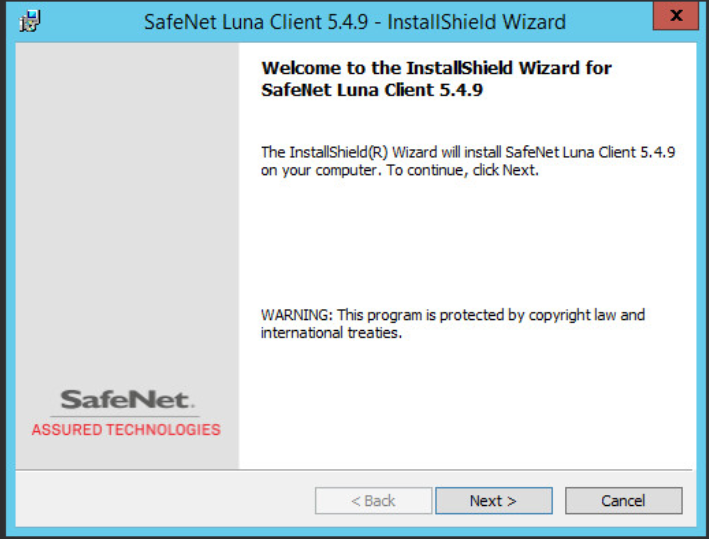This screenshot has width=709, height=539.
Task: Click the empty footer area left of the Back button
Action: (x=160, y=501)
